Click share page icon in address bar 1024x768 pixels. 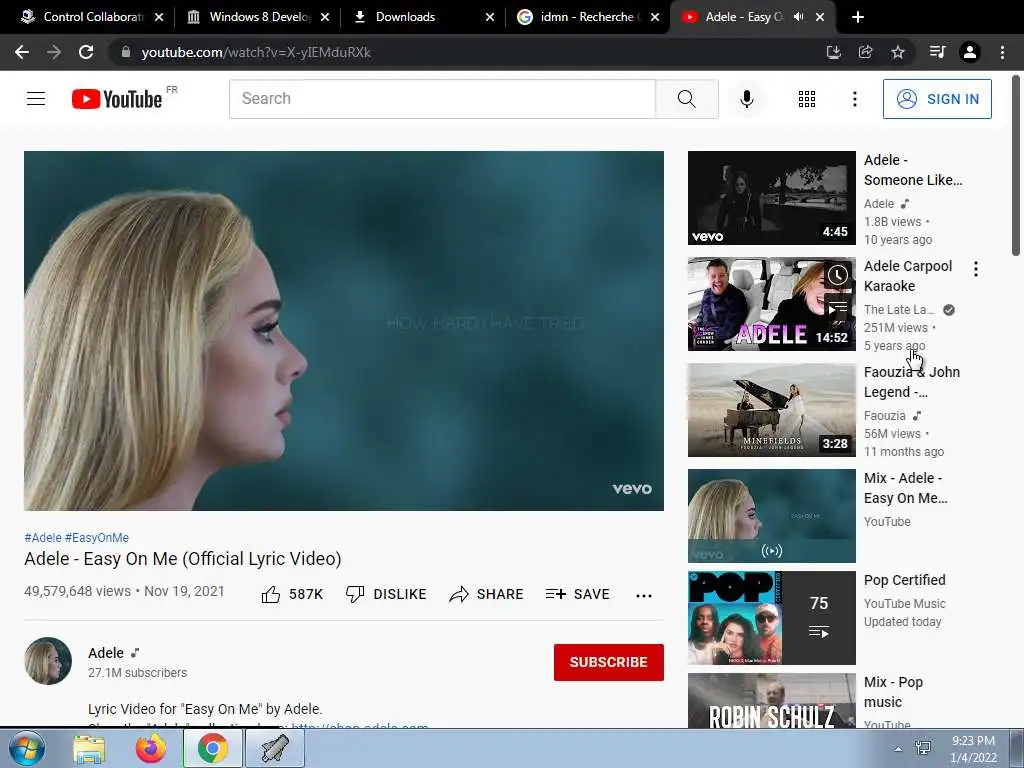pyautogui.click(x=865, y=52)
